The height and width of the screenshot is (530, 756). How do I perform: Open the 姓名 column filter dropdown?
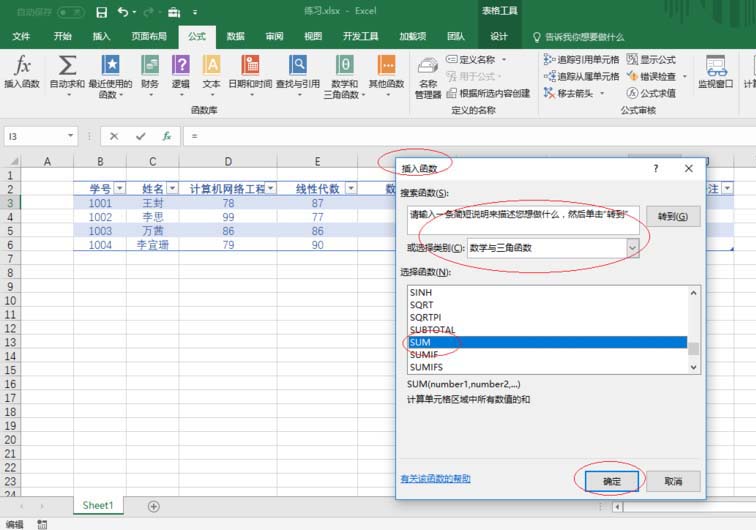[x=173, y=188]
